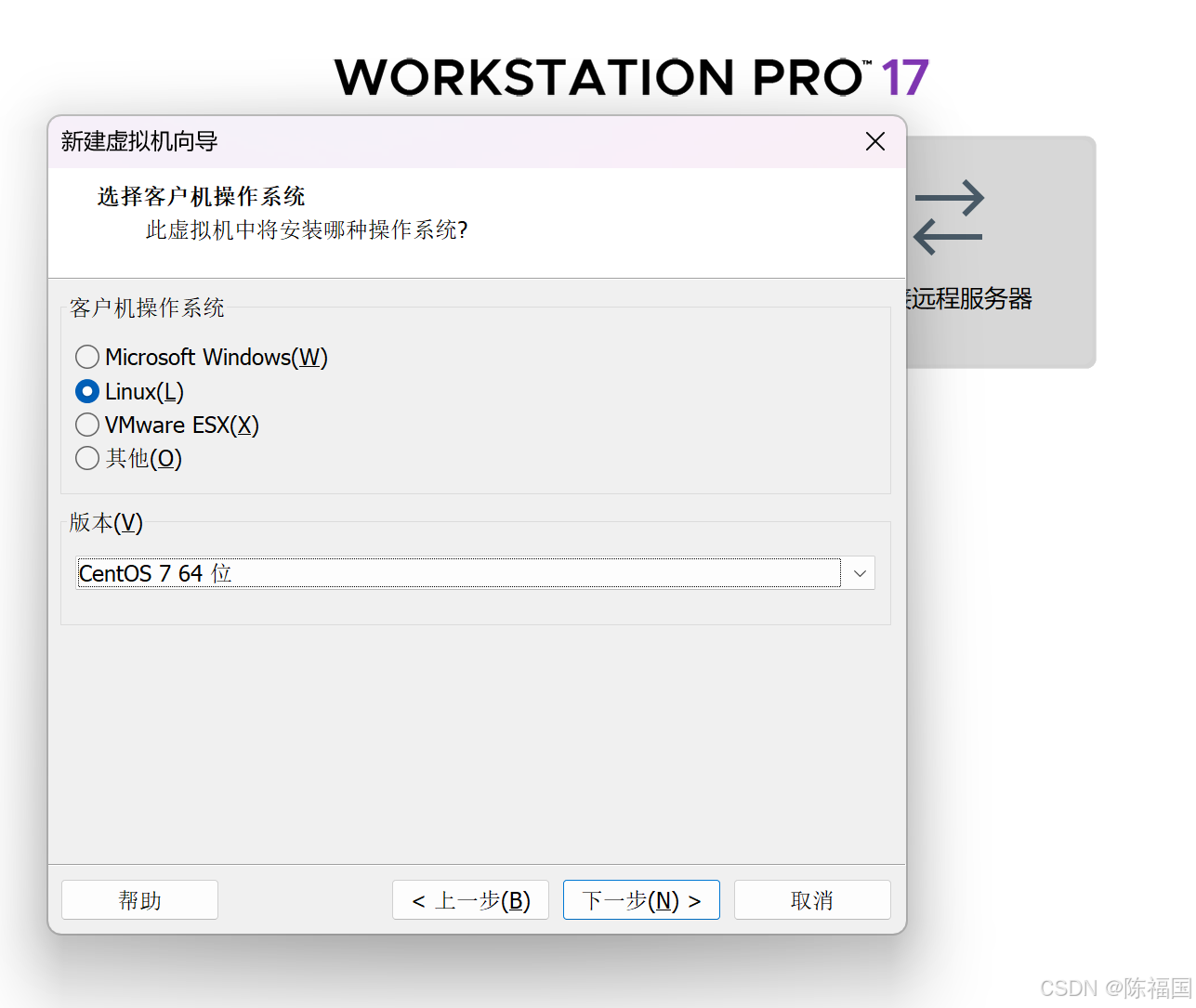This screenshot has height=1008, width=1196.
Task: Click the 此虚拟机中将安装哪种操作系统? description
Action: tap(307, 229)
